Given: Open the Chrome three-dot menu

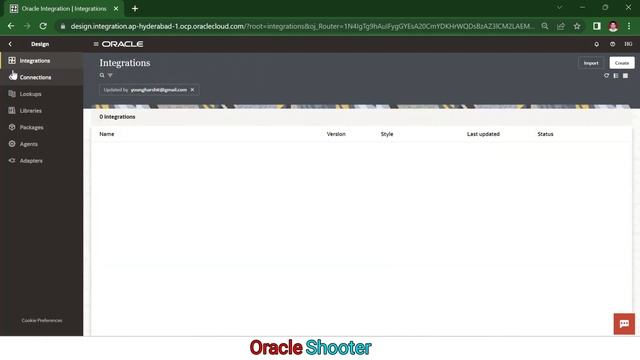Looking at the screenshot, I should pyautogui.click(x=629, y=26).
